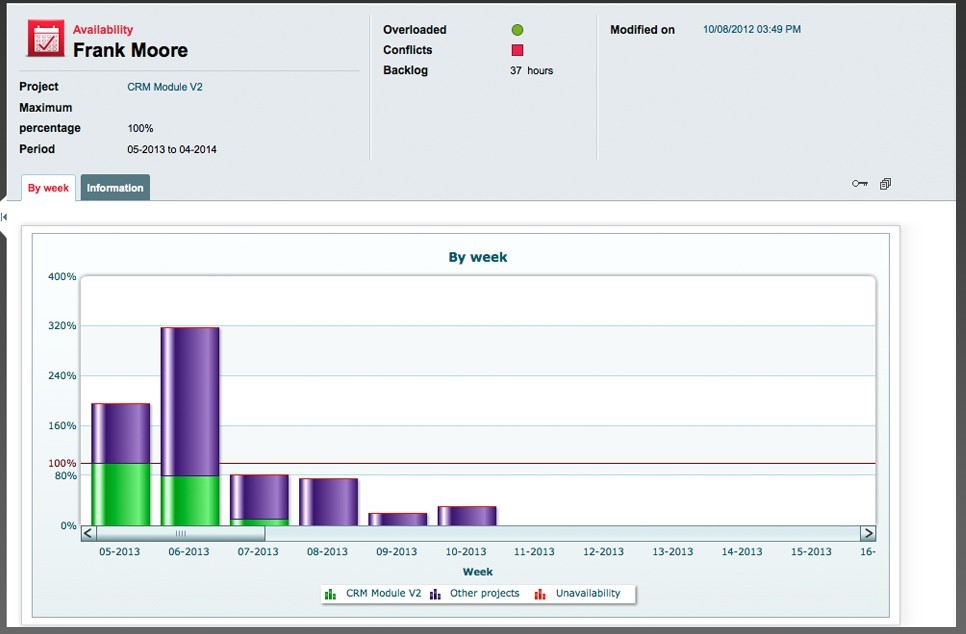
Task: Toggle Unavailability legend series
Action: pos(578,593)
